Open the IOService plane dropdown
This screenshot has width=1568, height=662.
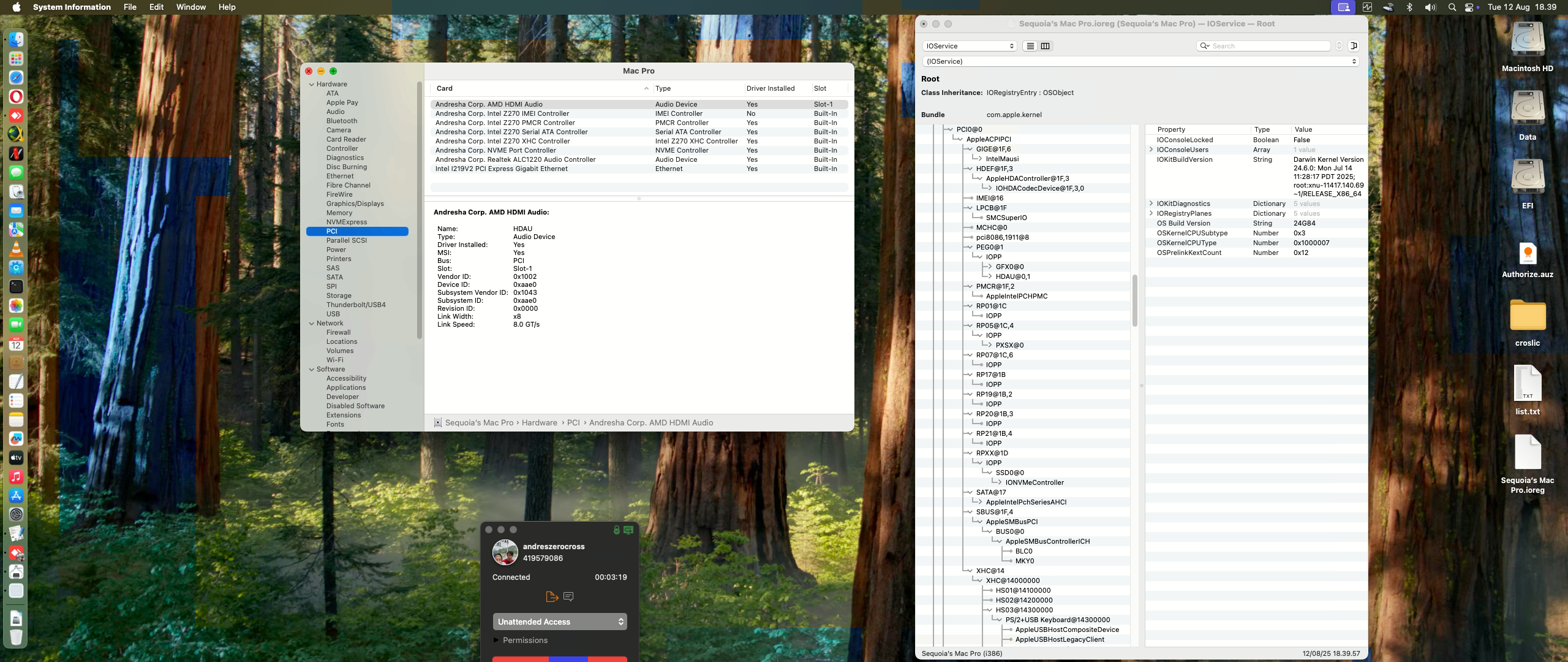[x=970, y=46]
